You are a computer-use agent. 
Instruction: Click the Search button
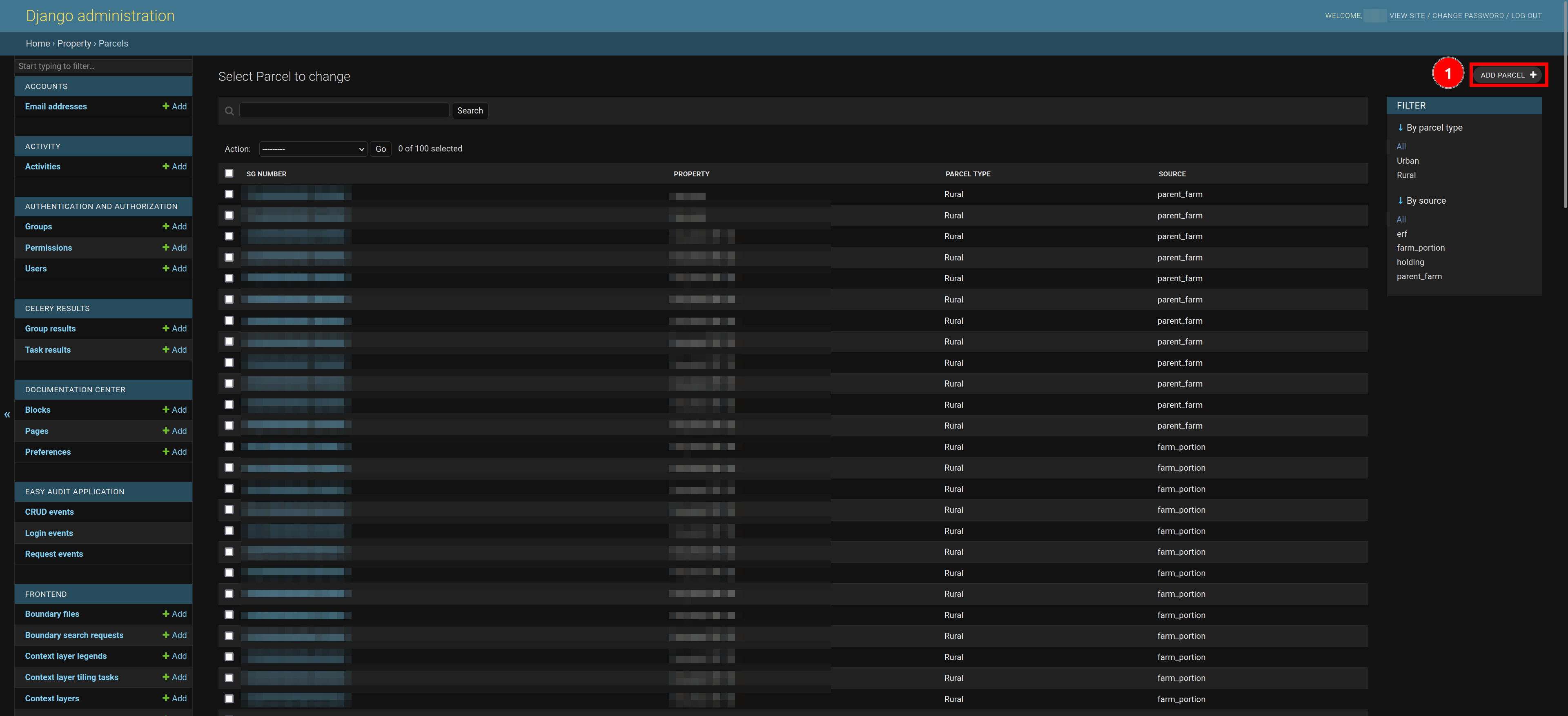point(470,111)
